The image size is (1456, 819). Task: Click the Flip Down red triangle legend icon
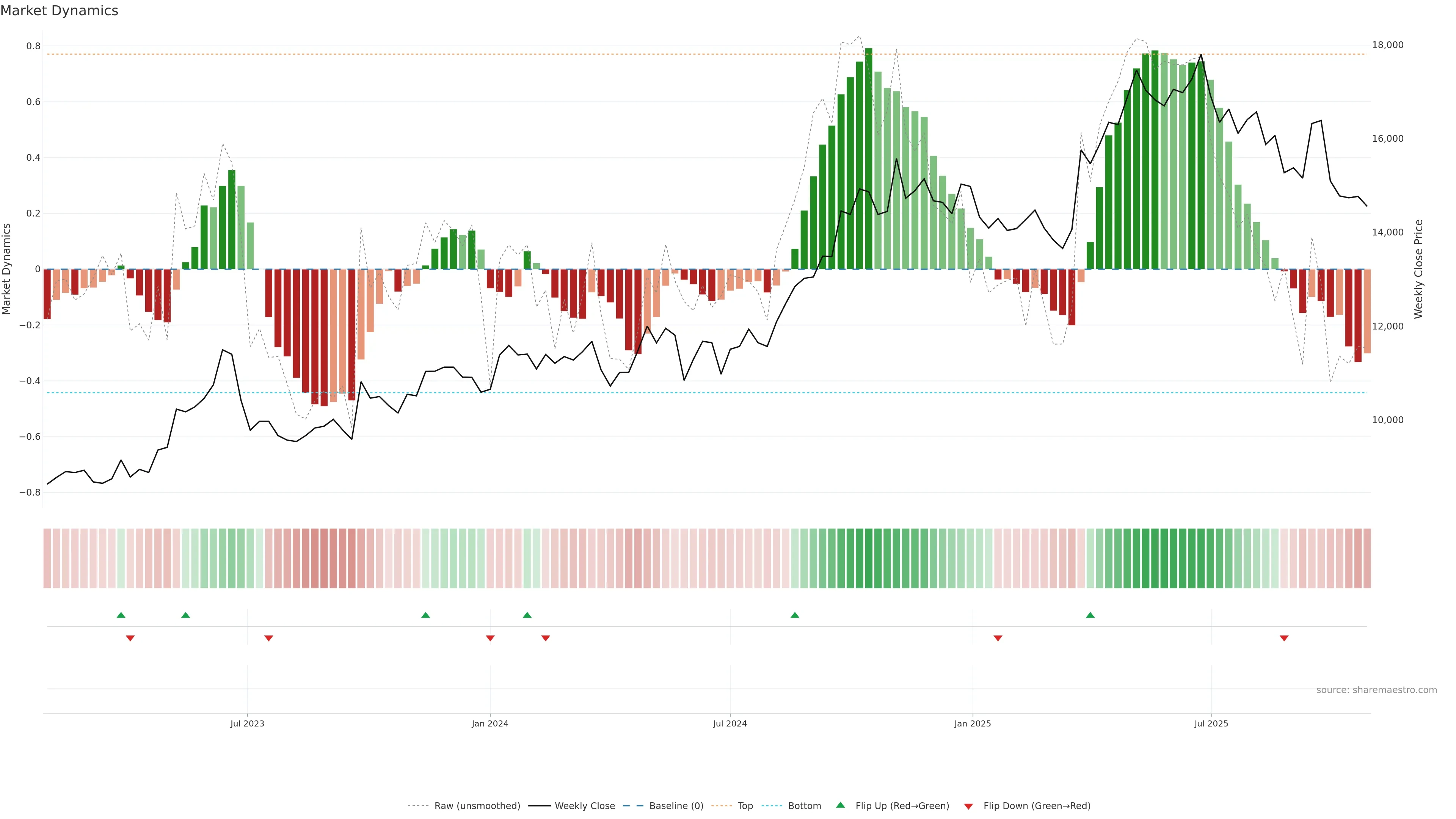pyautogui.click(x=968, y=806)
